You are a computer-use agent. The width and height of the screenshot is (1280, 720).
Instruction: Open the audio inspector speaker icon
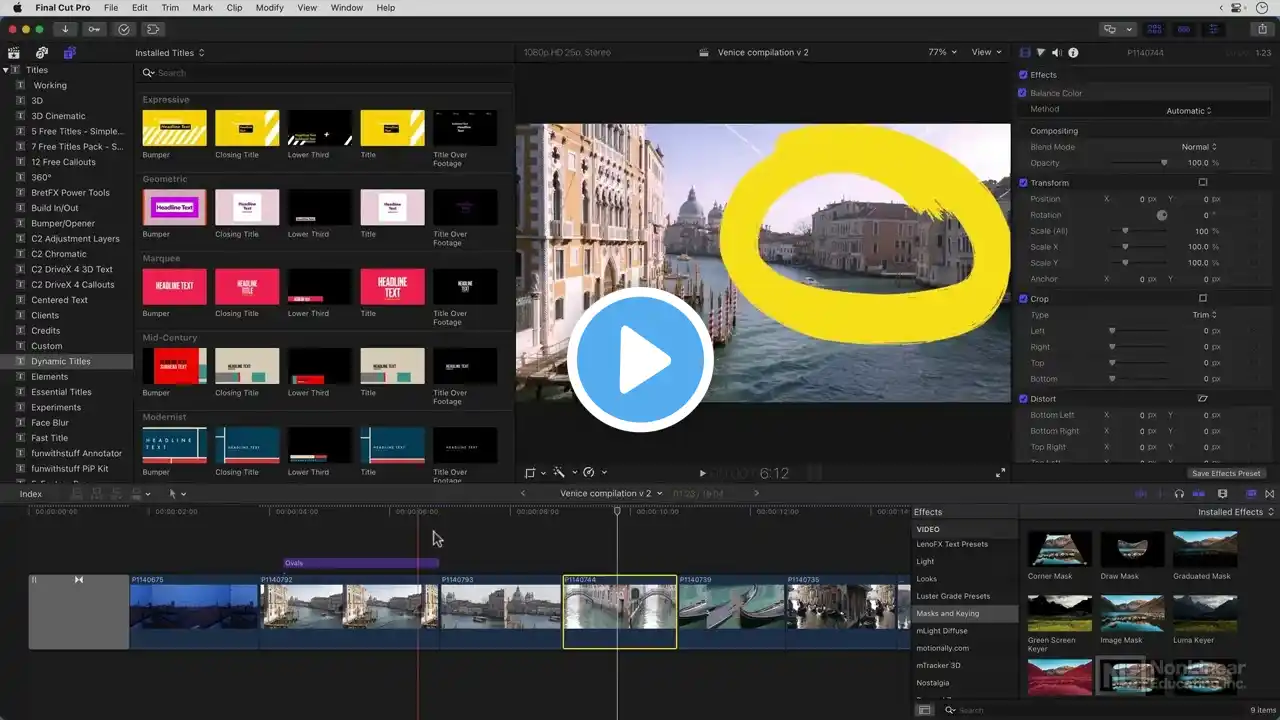pos(1057,53)
